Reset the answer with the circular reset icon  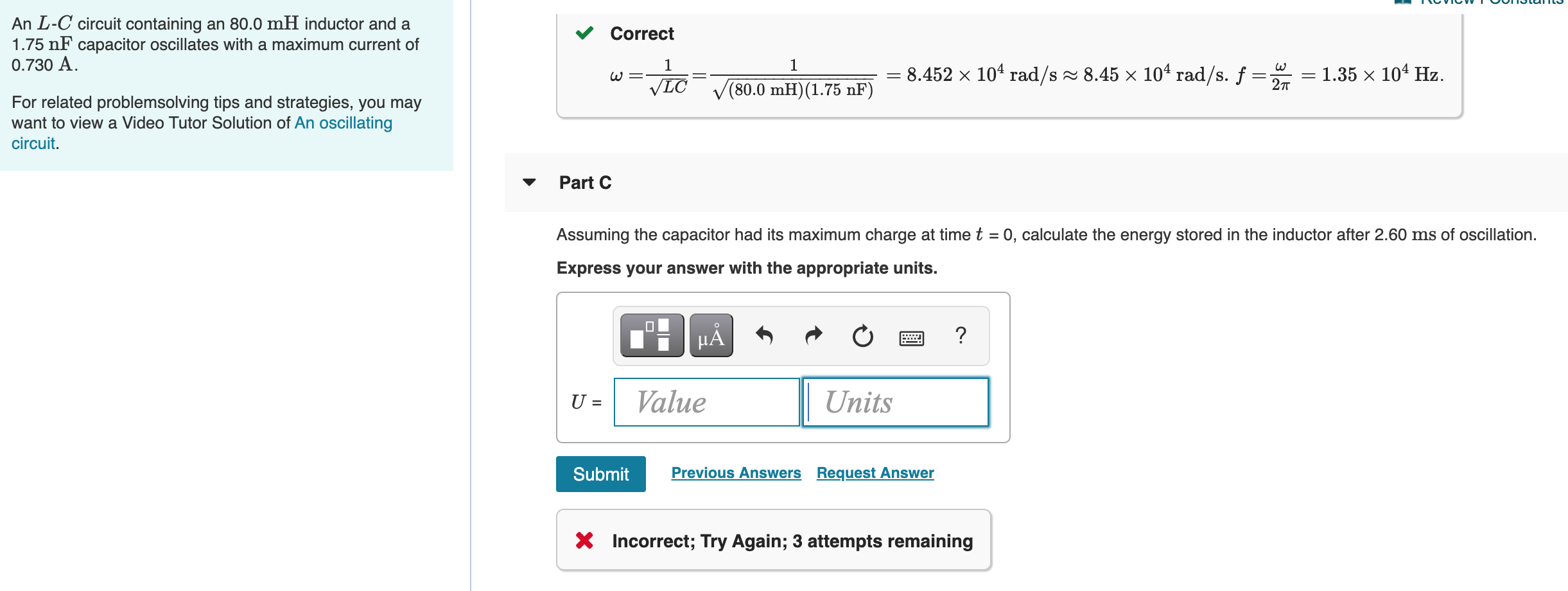click(862, 336)
